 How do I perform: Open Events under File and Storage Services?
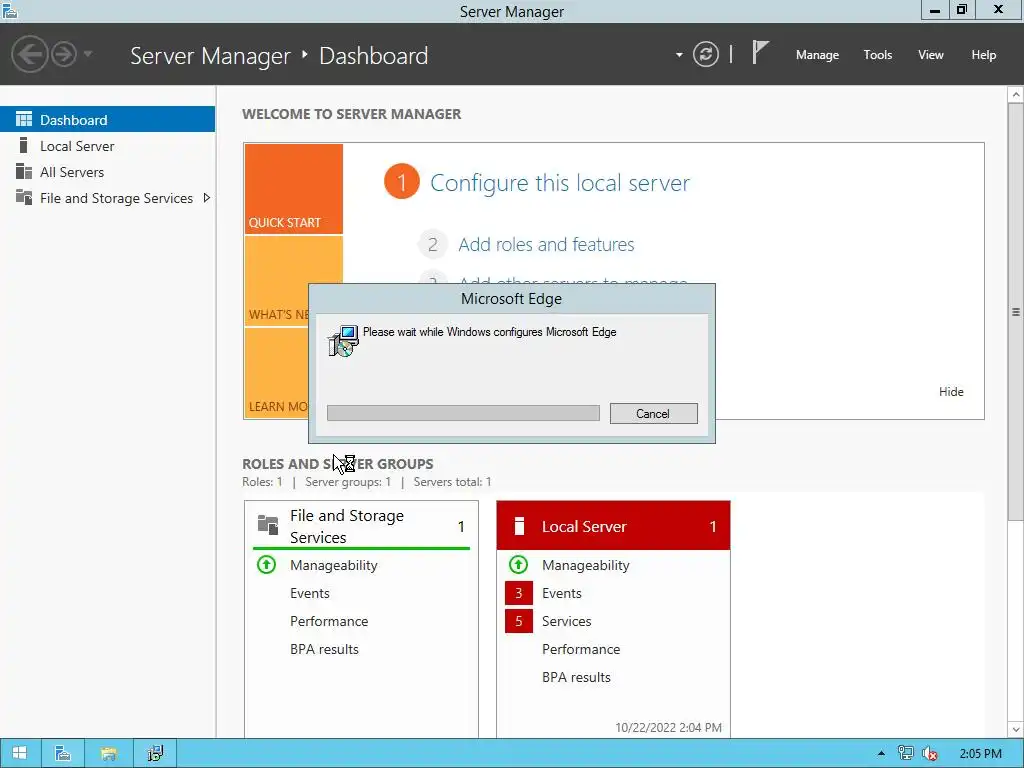tap(310, 593)
